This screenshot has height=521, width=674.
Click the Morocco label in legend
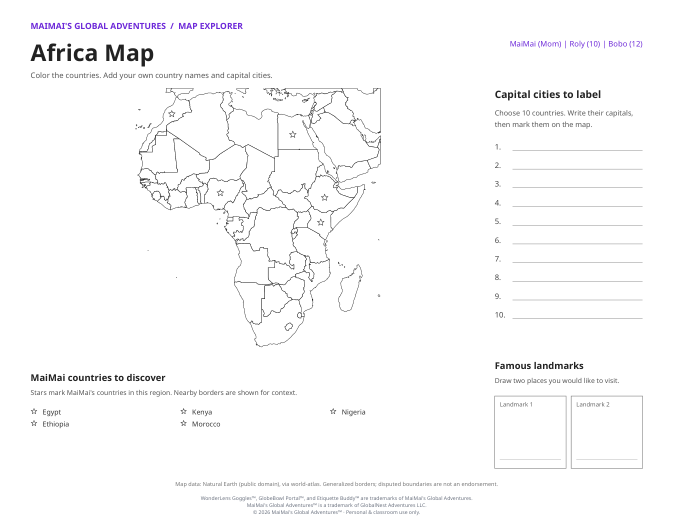click(x=206, y=424)
